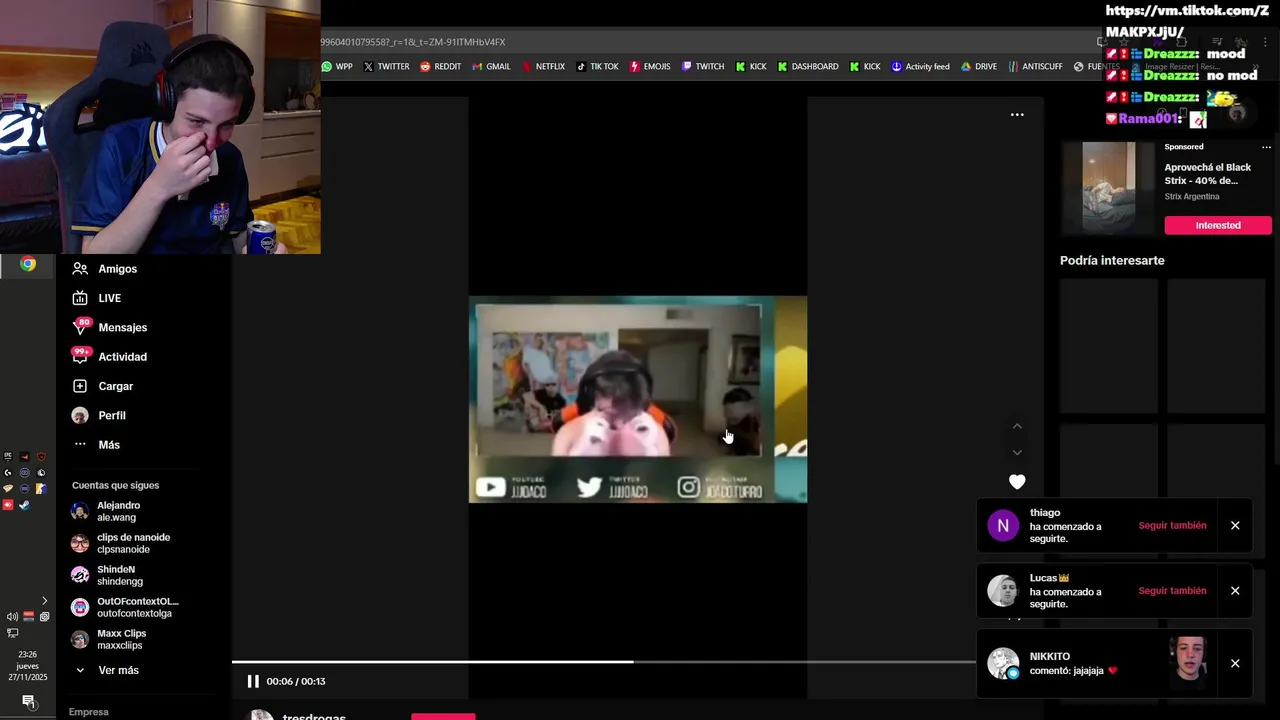Follow thiago back with Seguir también
This screenshot has height=720, width=1280.
coord(1172,525)
